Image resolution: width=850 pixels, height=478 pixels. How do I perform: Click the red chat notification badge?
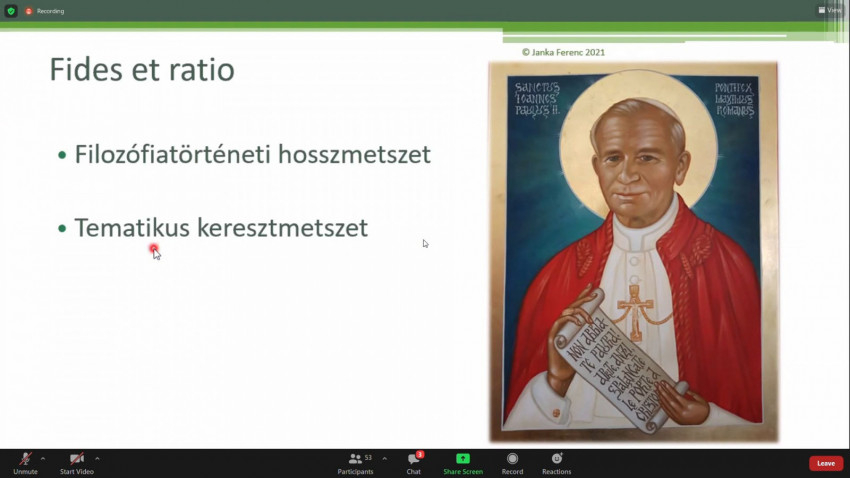pyautogui.click(x=420, y=454)
